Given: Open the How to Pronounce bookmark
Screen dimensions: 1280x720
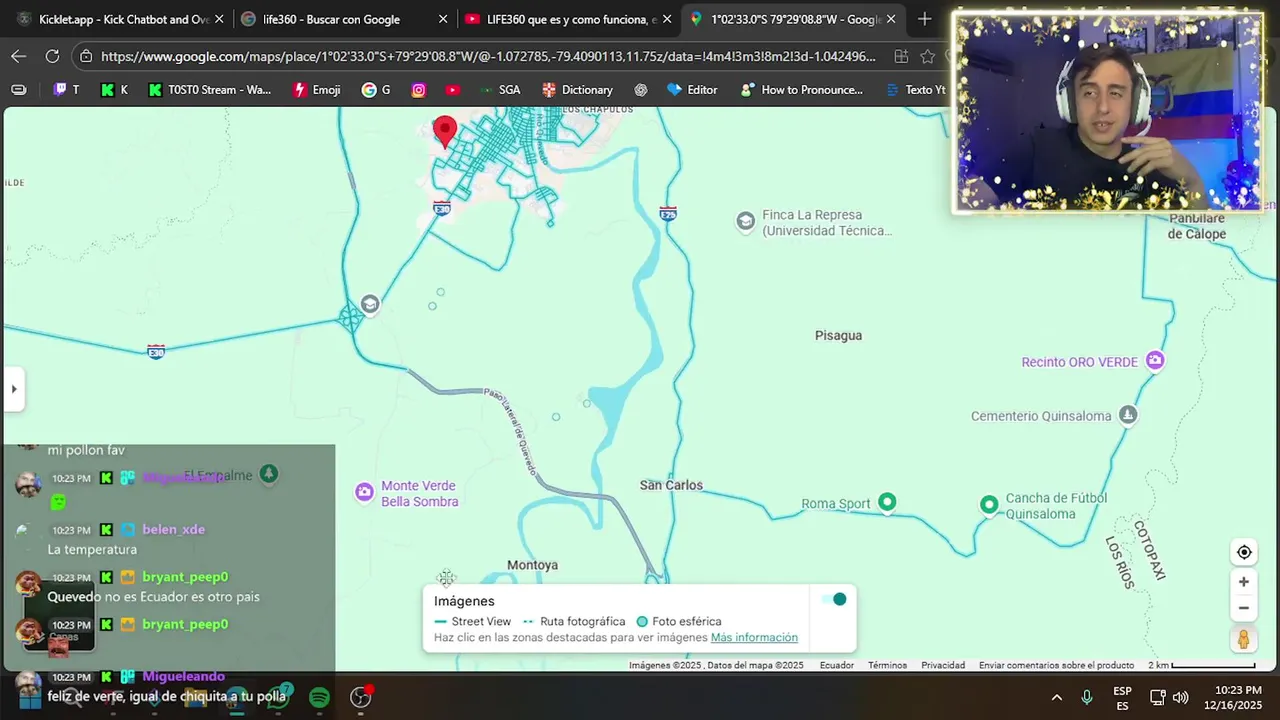Looking at the screenshot, I should coord(801,89).
